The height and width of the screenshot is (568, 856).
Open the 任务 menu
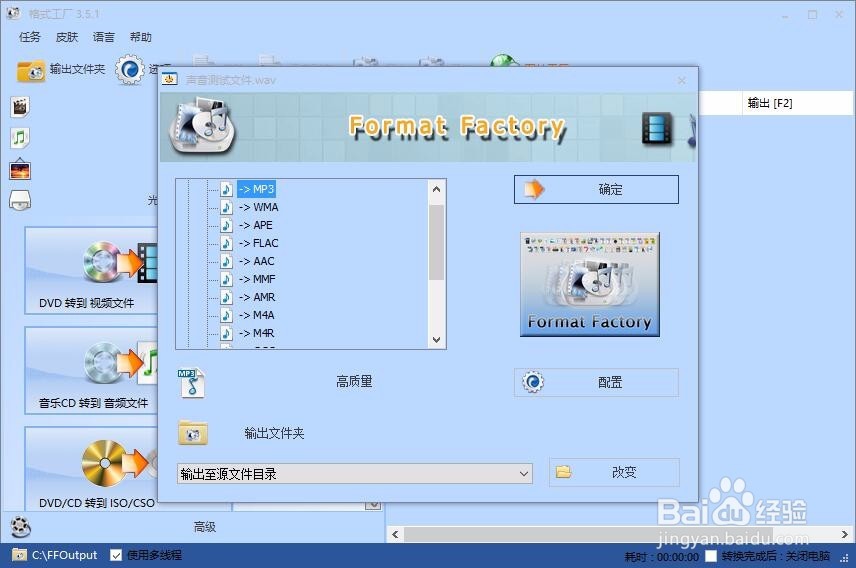[x=29, y=37]
